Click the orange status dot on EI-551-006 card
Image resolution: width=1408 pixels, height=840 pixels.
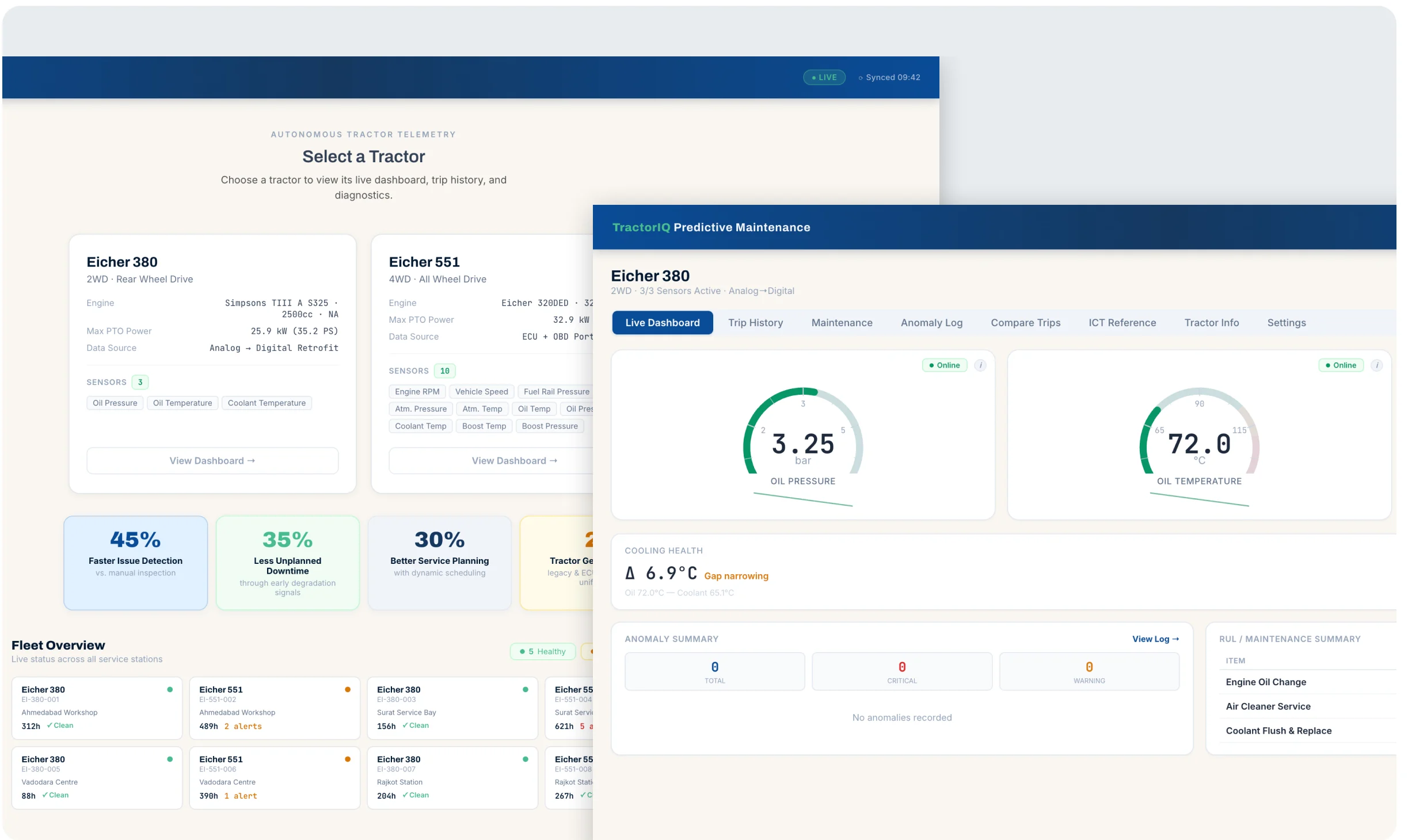(x=348, y=759)
